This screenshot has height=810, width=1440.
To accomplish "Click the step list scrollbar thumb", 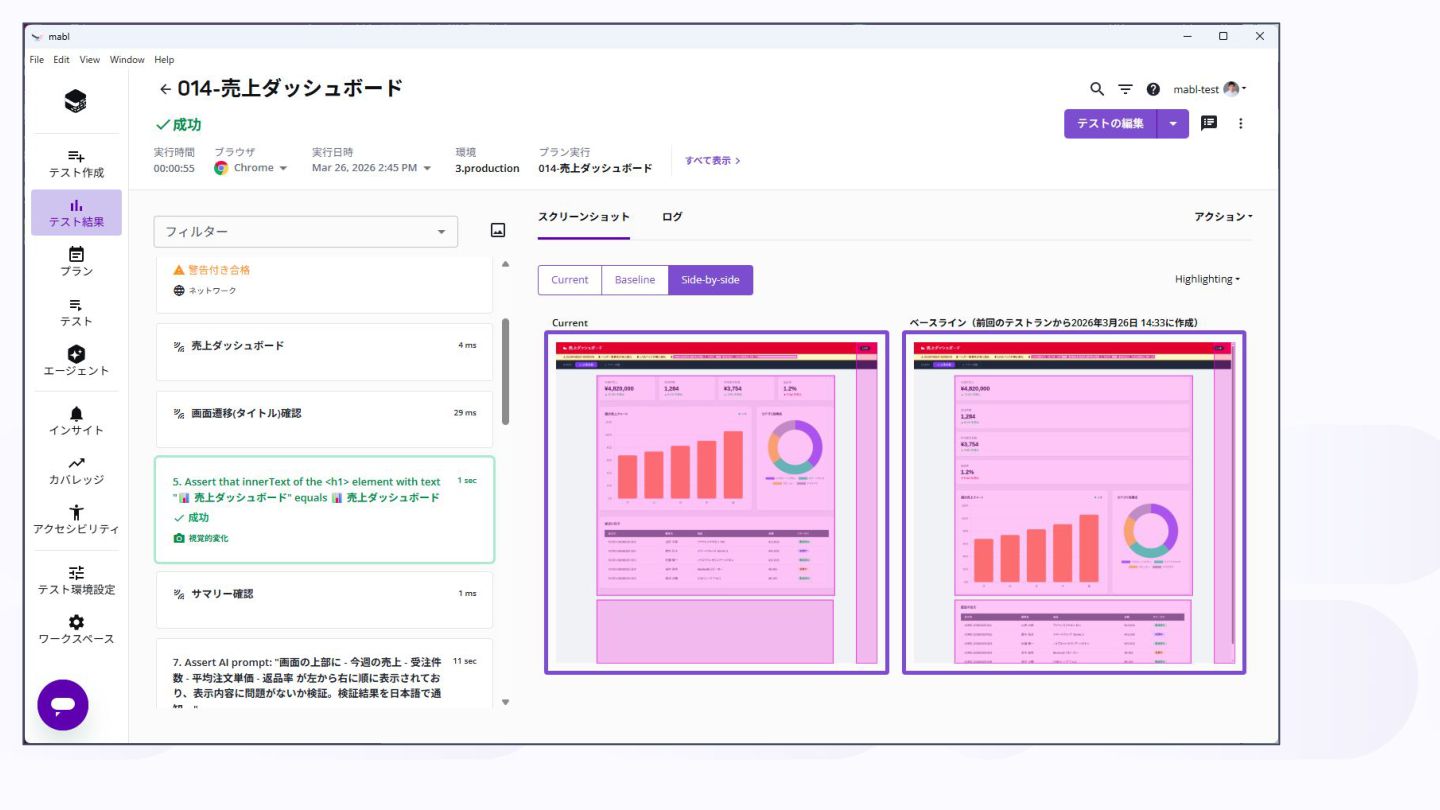I will coord(505,371).
